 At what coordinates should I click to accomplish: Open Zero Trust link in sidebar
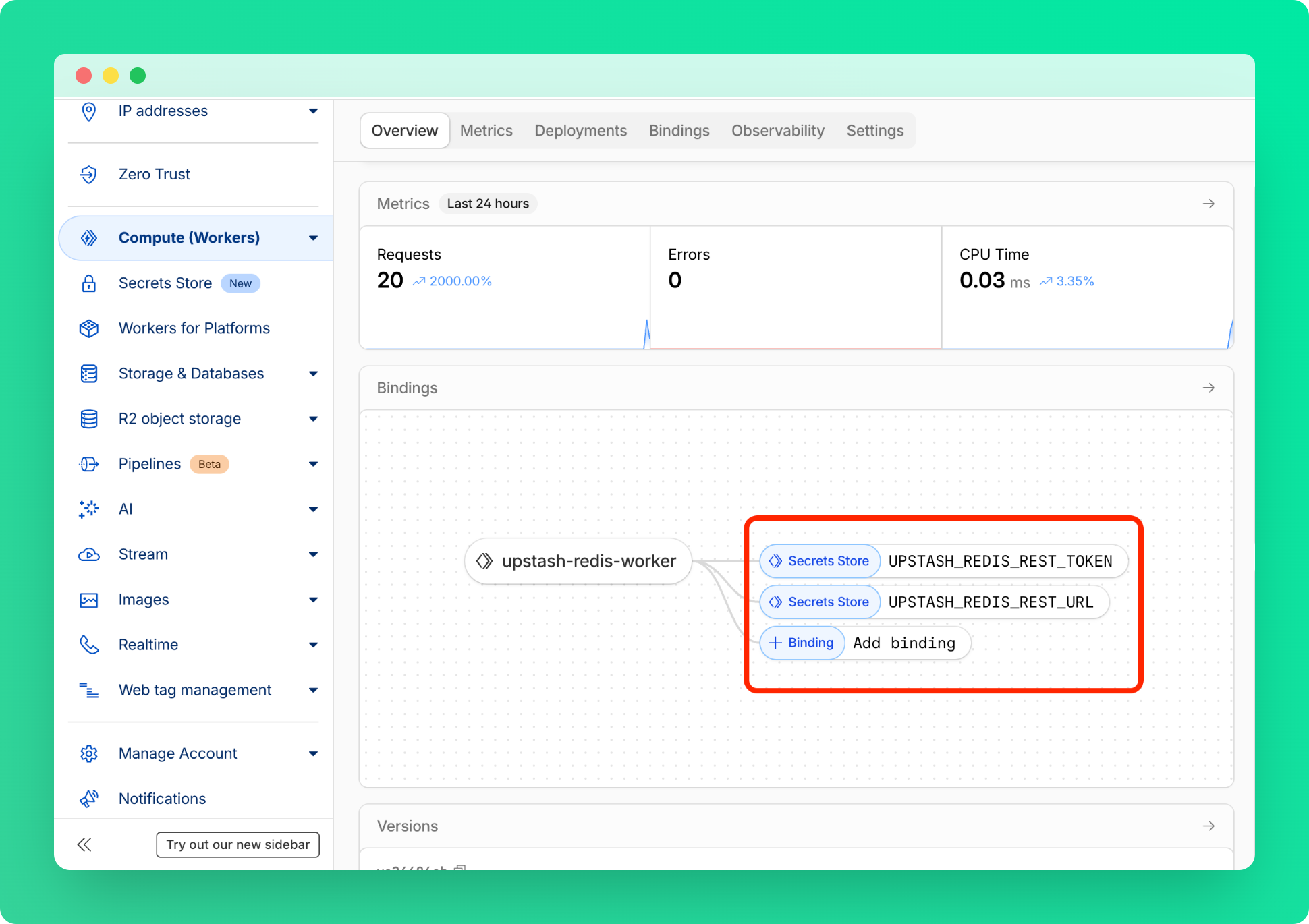155,175
